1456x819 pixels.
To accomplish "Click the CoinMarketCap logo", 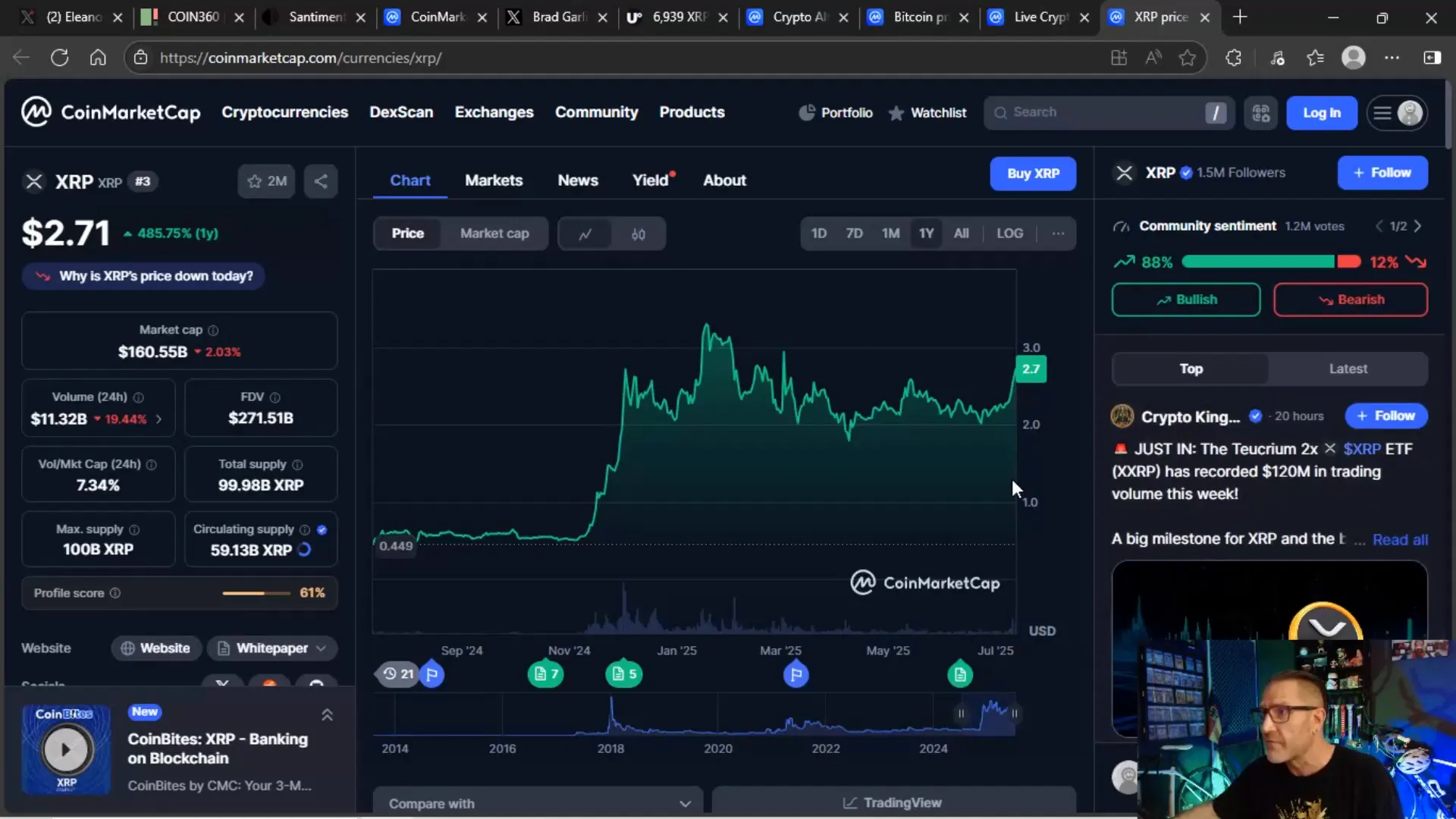I will (111, 112).
